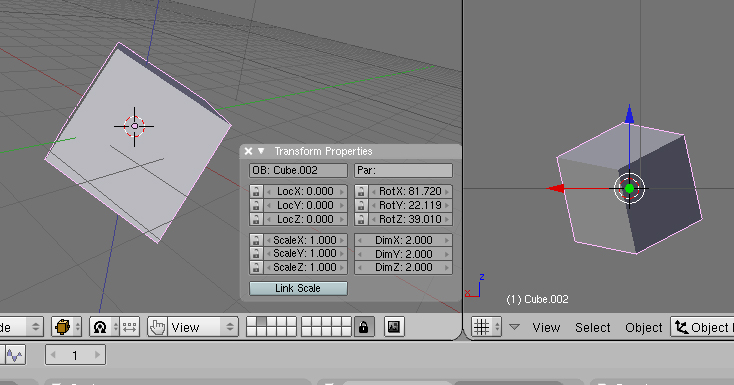This screenshot has width=734, height=385.
Task: Toggle the RotZ lock icon
Action: (x=360, y=219)
